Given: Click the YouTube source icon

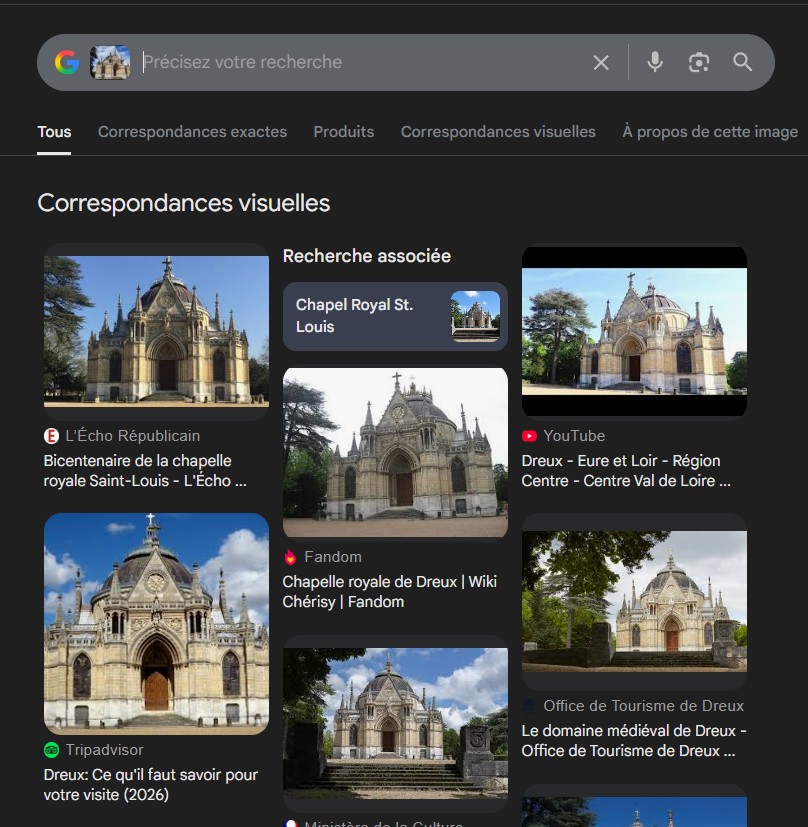Looking at the screenshot, I should point(529,436).
